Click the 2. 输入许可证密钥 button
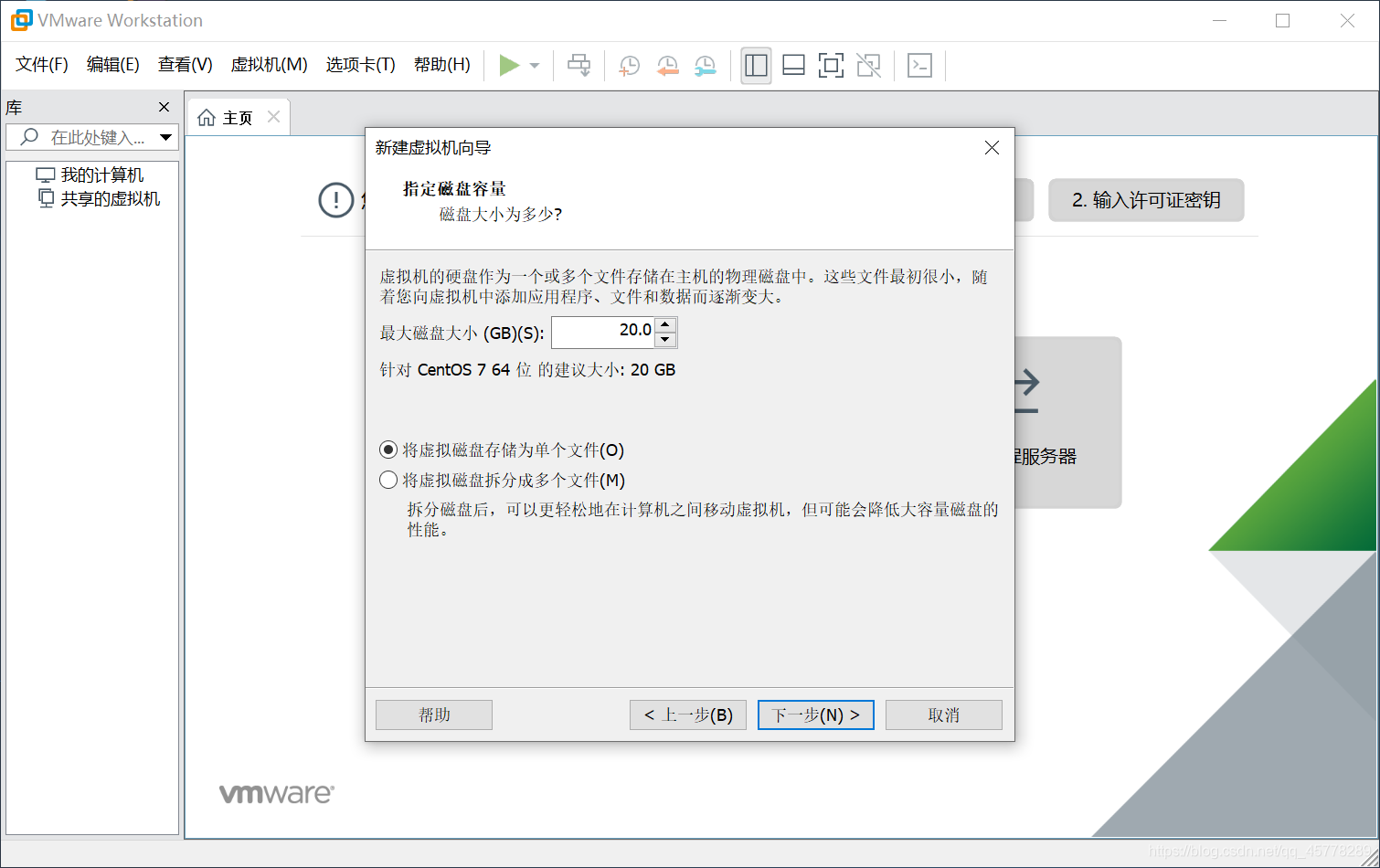Image resolution: width=1380 pixels, height=868 pixels. [x=1146, y=200]
